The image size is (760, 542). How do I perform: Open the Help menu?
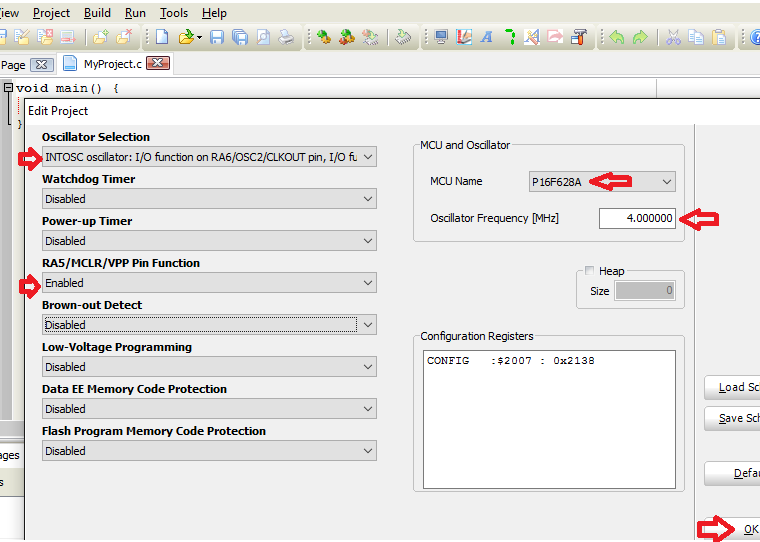point(214,13)
